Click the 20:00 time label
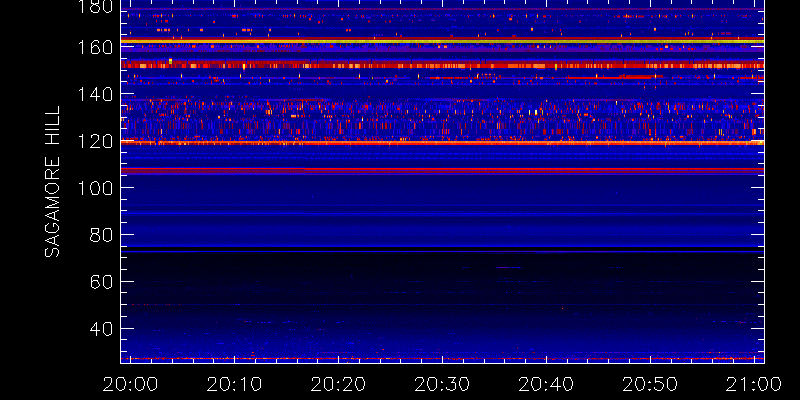The height and width of the screenshot is (400, 800). (130, 384)
